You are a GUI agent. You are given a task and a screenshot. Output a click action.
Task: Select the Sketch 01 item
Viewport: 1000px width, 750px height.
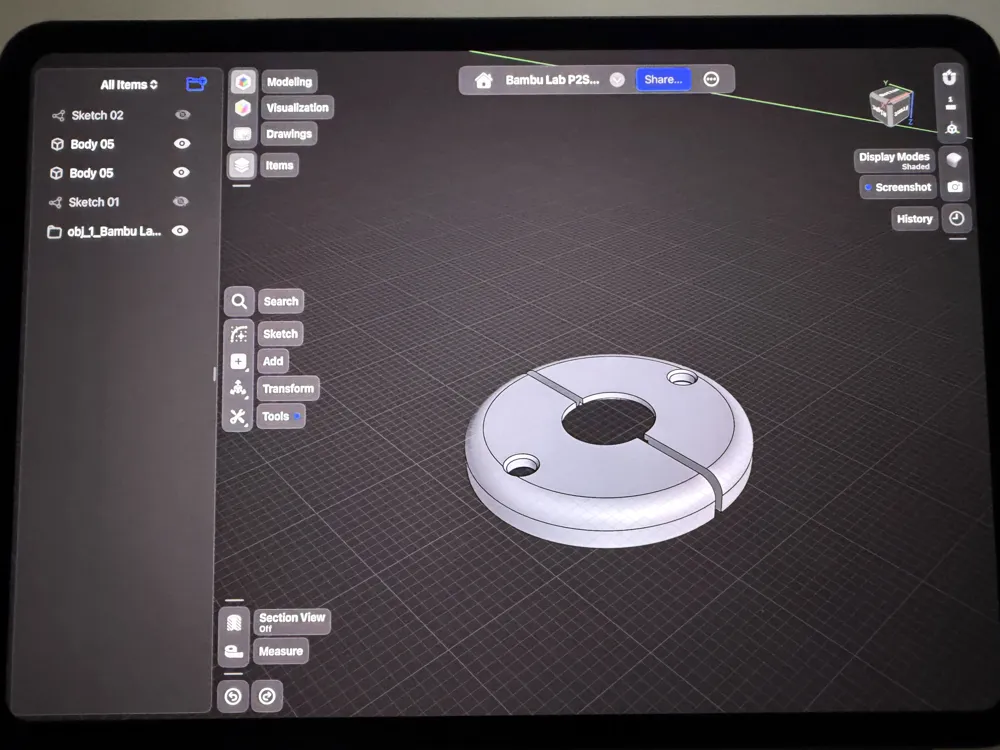pos(93,202)
